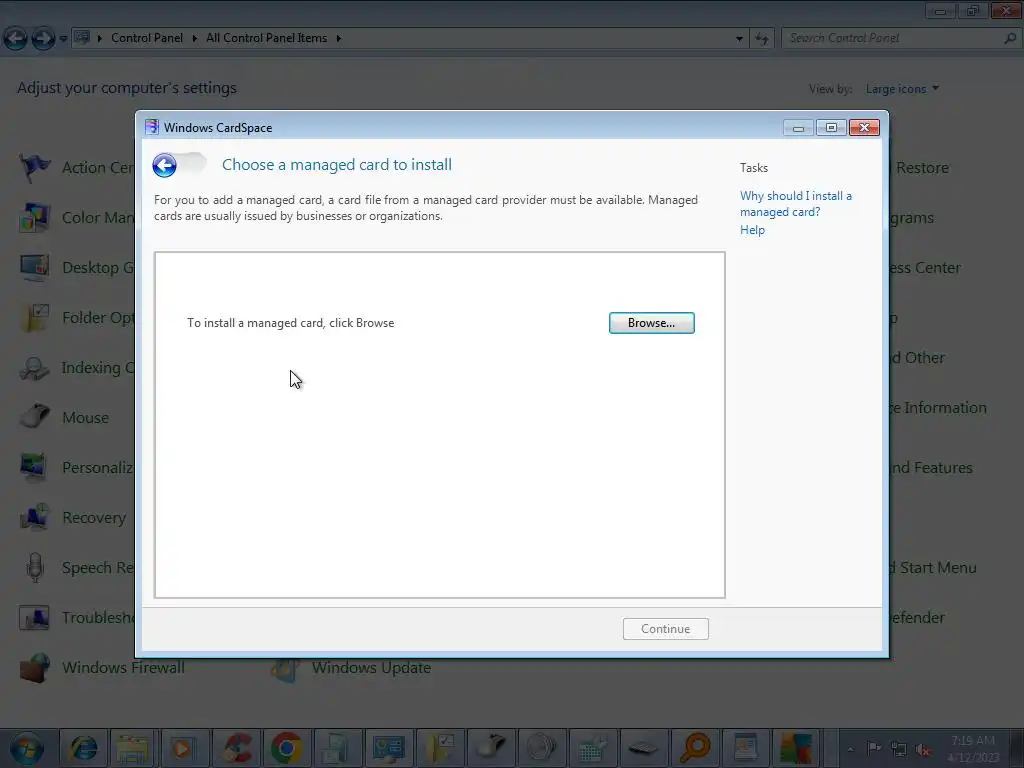Open Windows Update in Control Panel
Screen dimensions: 1024x768
pyautogui.click(x=351, y=667)
